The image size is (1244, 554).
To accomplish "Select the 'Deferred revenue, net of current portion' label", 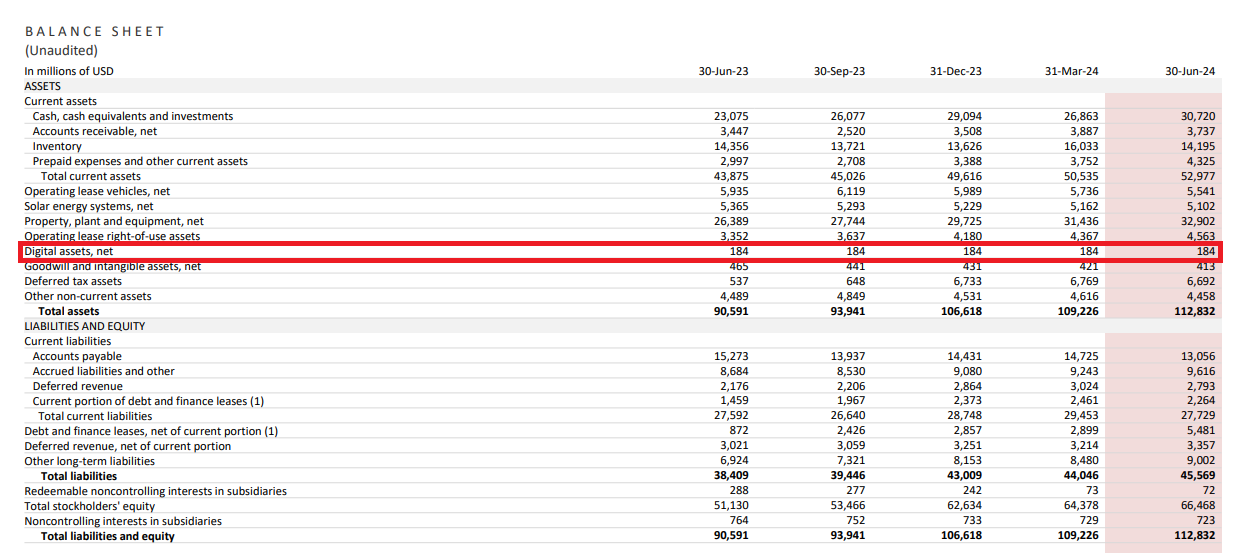I will pyautogui.click(x=128, y=446).
